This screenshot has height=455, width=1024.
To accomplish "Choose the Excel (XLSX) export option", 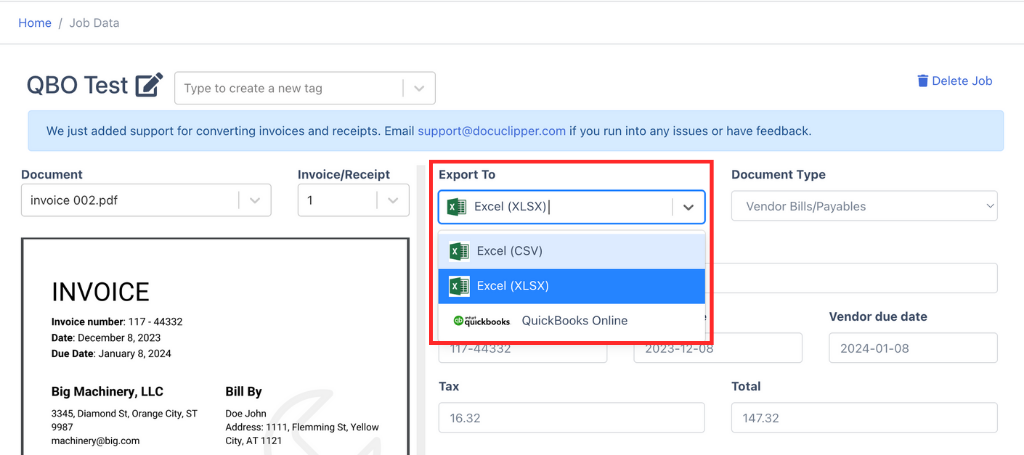I will point(571,286).
